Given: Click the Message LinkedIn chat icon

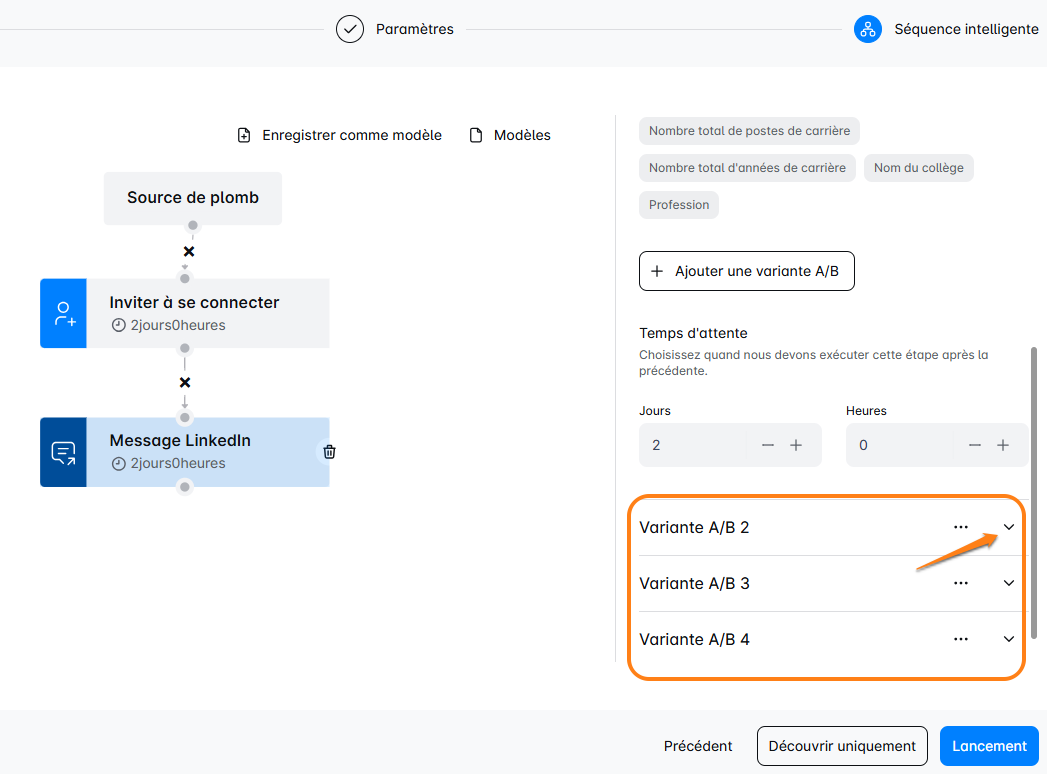Looking at the screenshot, I should pos(64,453).
